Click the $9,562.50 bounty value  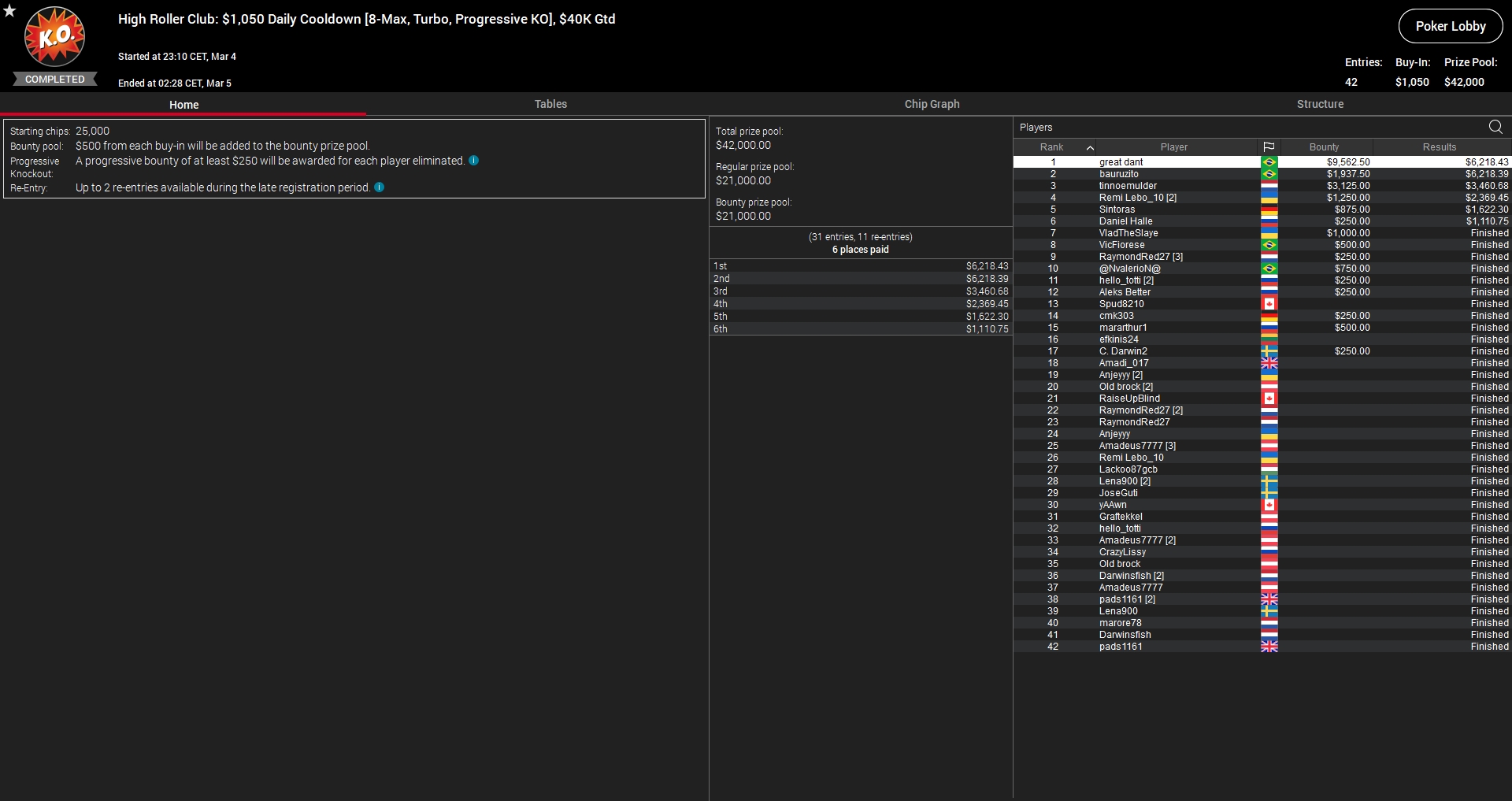[1348, 162]
